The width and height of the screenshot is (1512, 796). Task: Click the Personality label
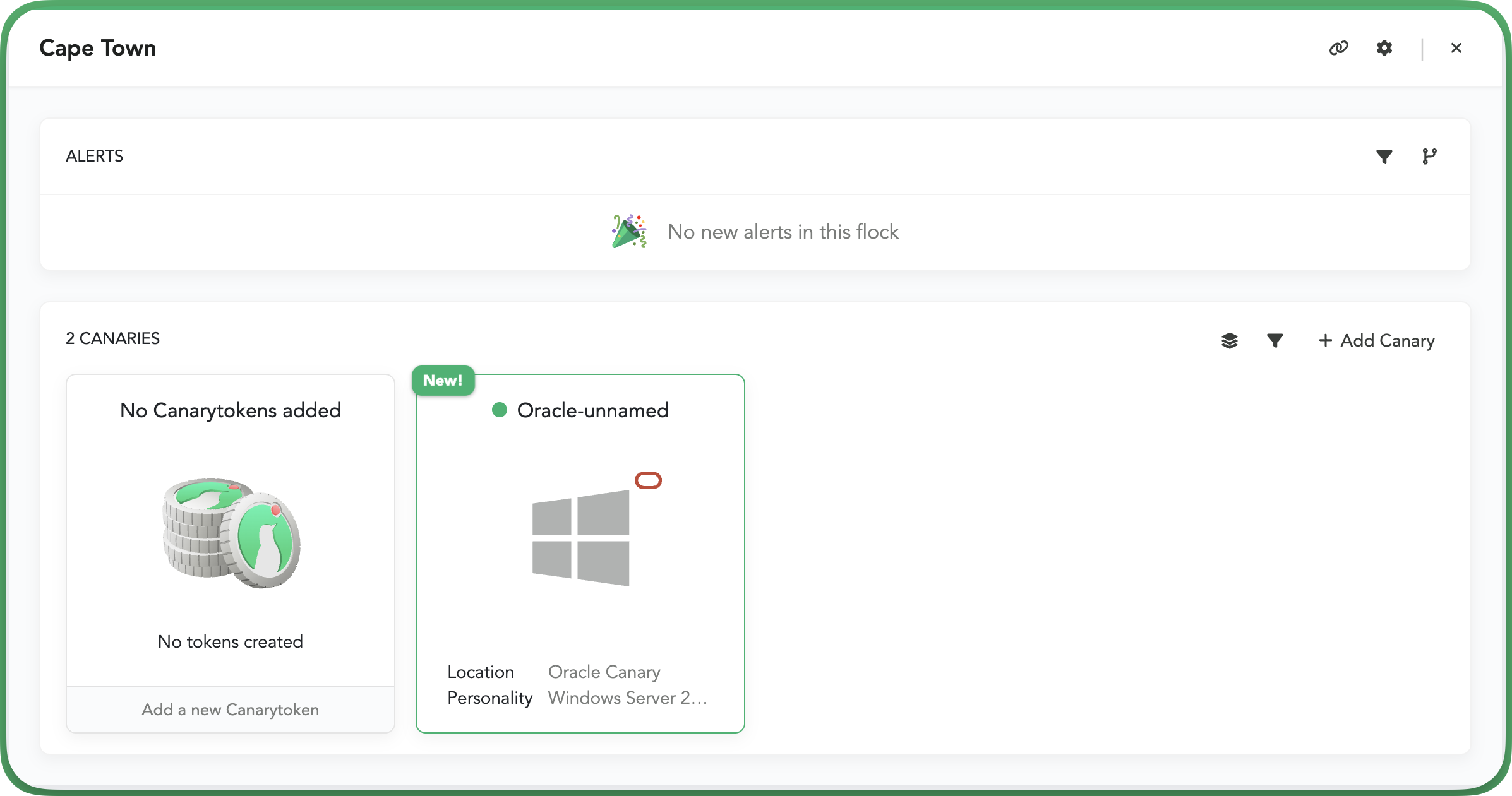pos(490,698)
